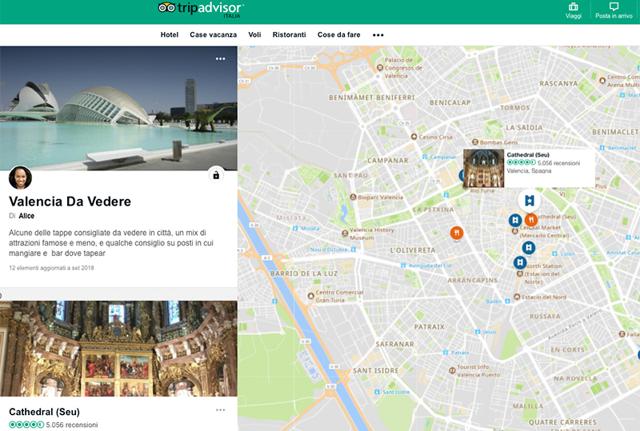The image size is (640, 431).
Task: Click Estacio del Nord map marker
Action: point(517,297)
